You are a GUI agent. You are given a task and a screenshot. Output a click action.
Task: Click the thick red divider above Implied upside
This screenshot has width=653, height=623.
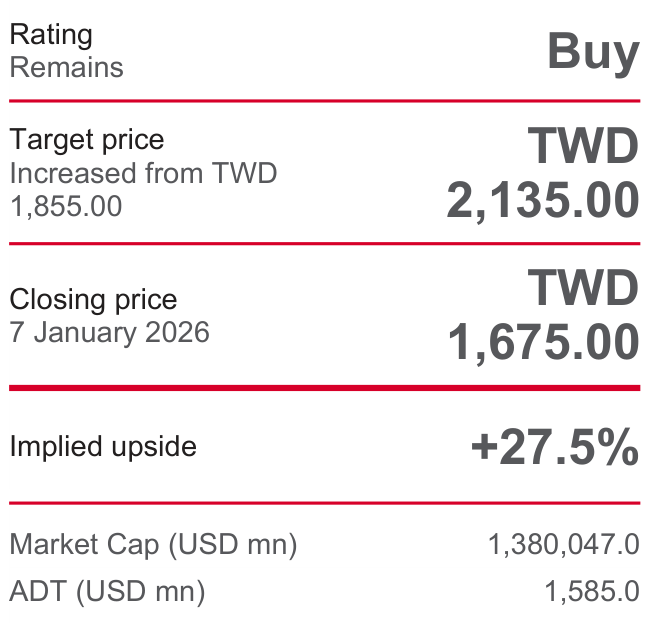coord(325,387)
